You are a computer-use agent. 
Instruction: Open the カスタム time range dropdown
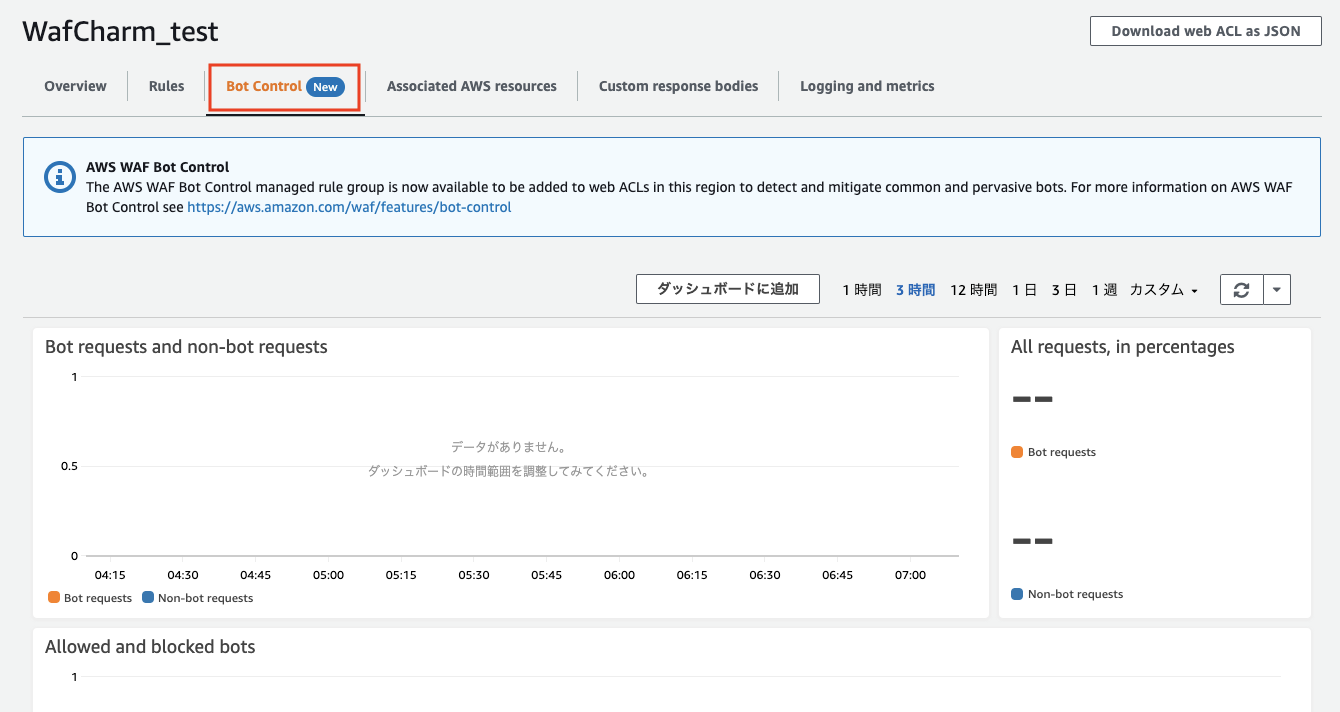point(1163,290)
